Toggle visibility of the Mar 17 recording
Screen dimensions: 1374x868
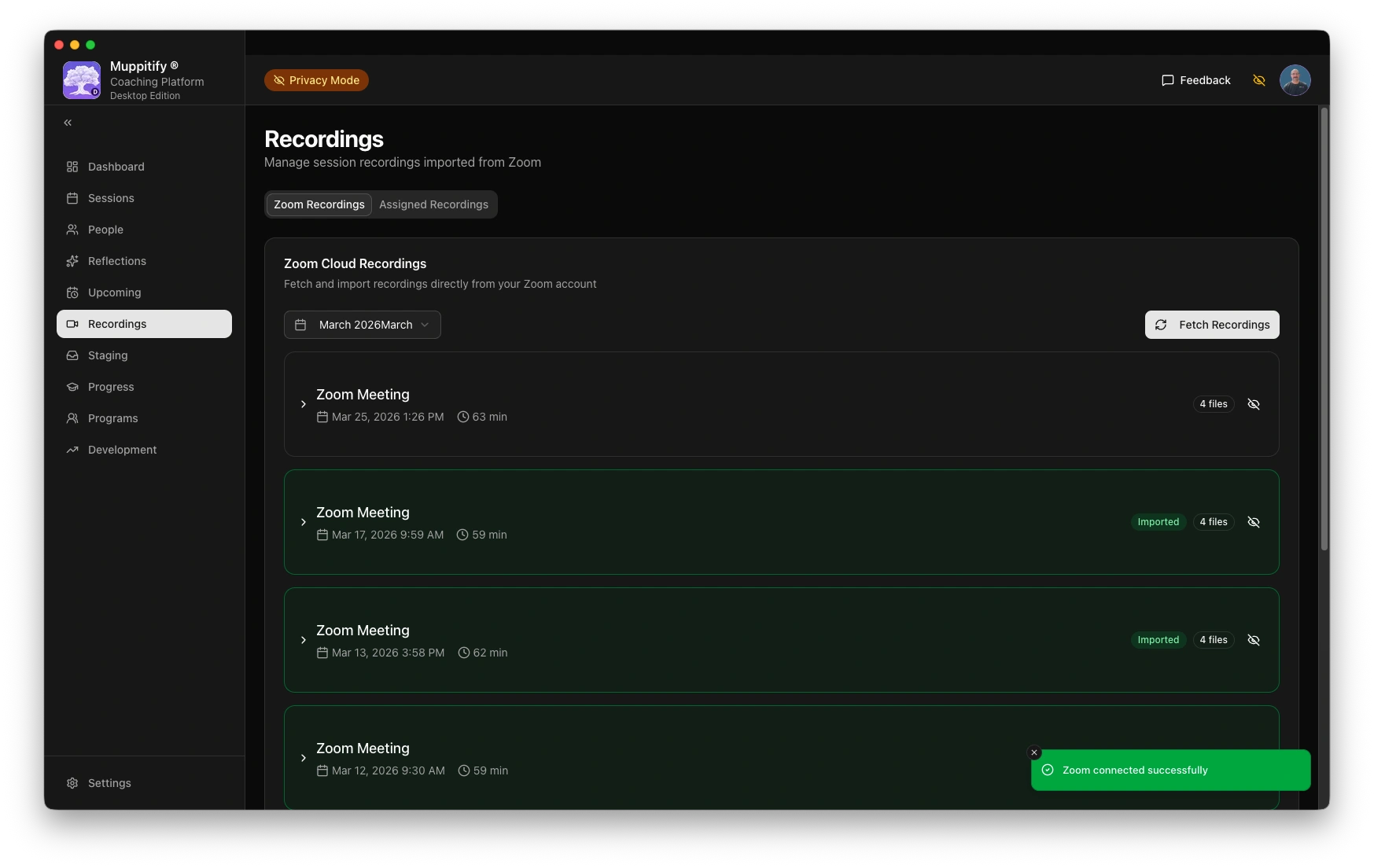click(x=1254, y=522)
